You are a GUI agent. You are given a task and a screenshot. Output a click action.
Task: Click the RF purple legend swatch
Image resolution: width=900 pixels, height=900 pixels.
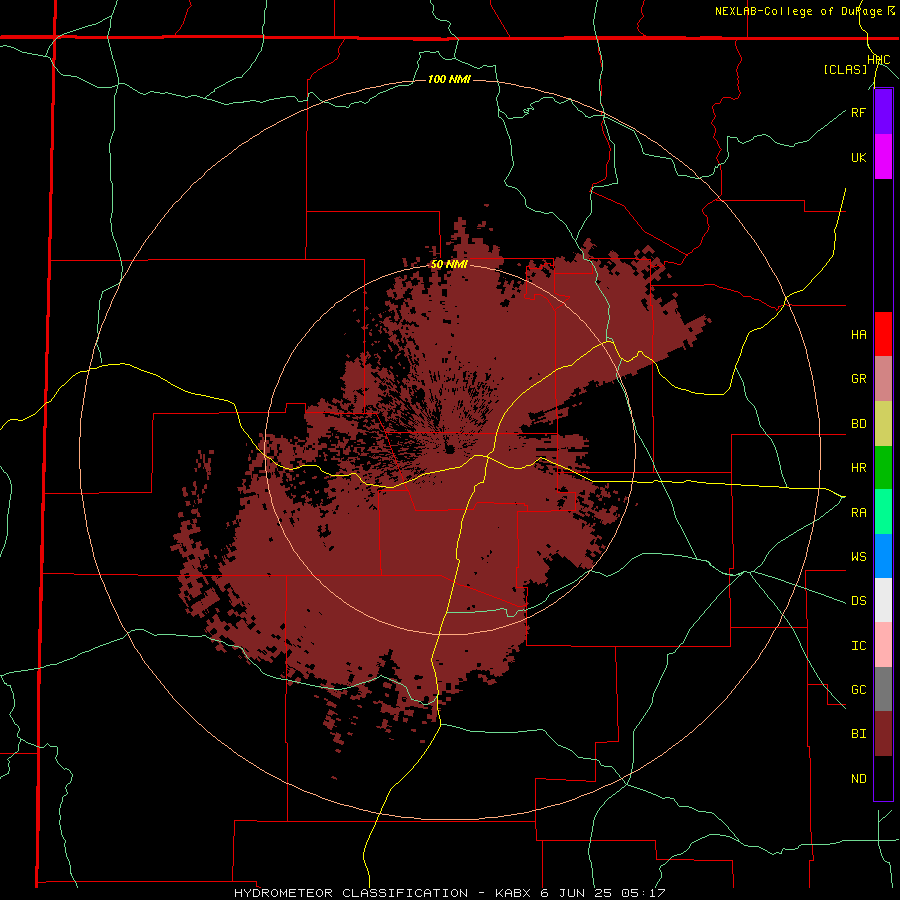tap(883, 112)
